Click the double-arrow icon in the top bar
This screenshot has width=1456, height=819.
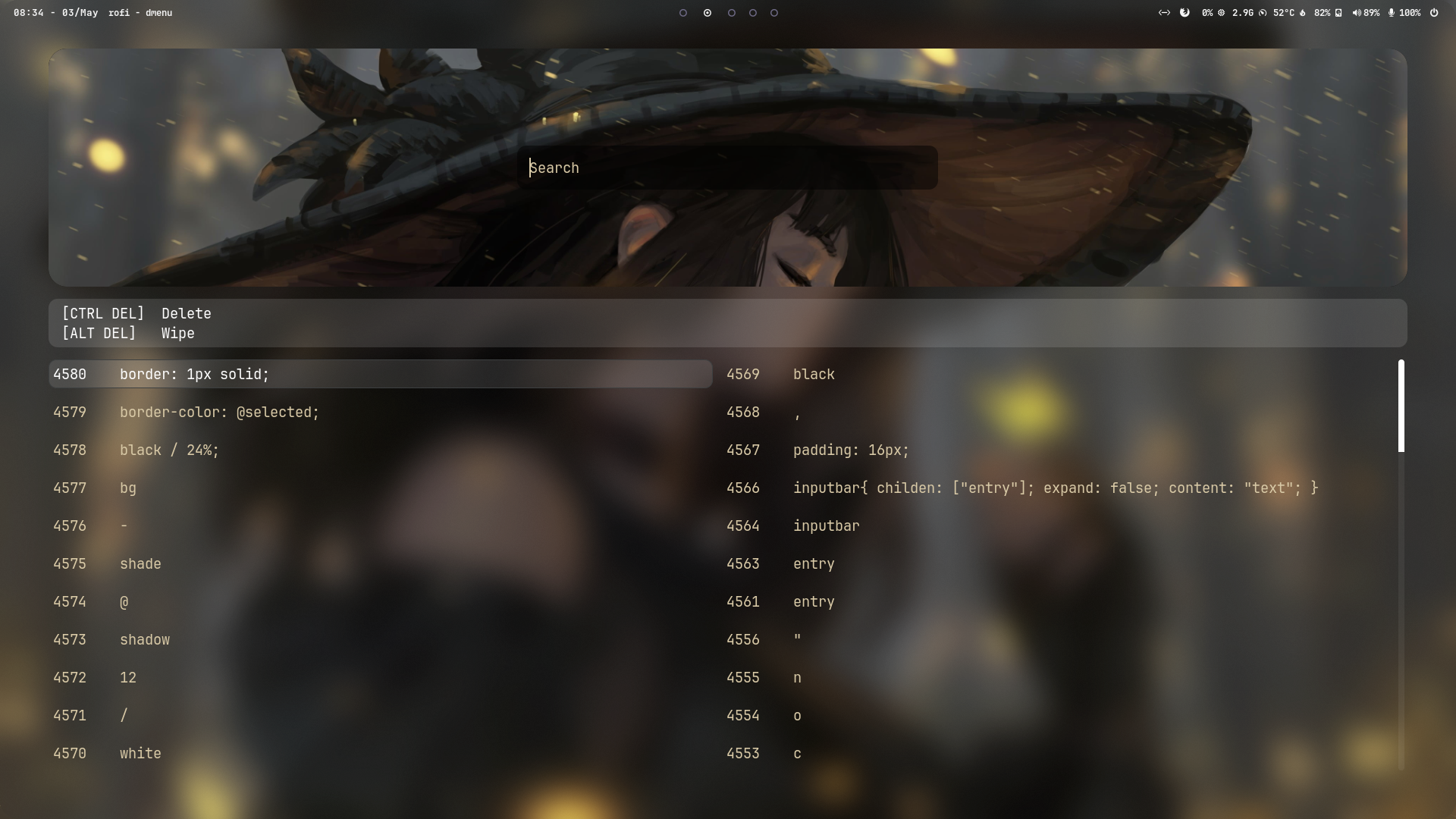pos(1164,13)
